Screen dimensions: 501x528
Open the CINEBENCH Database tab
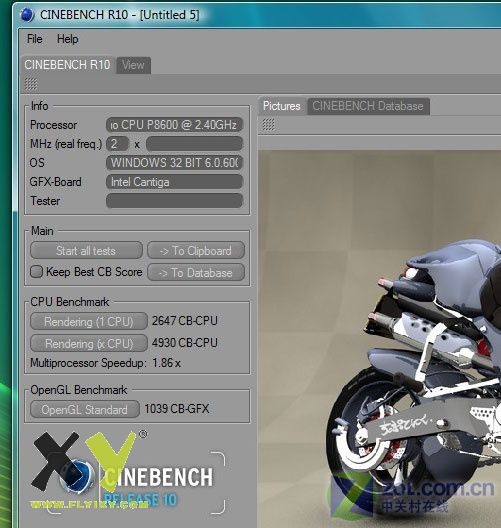(368, 106)
